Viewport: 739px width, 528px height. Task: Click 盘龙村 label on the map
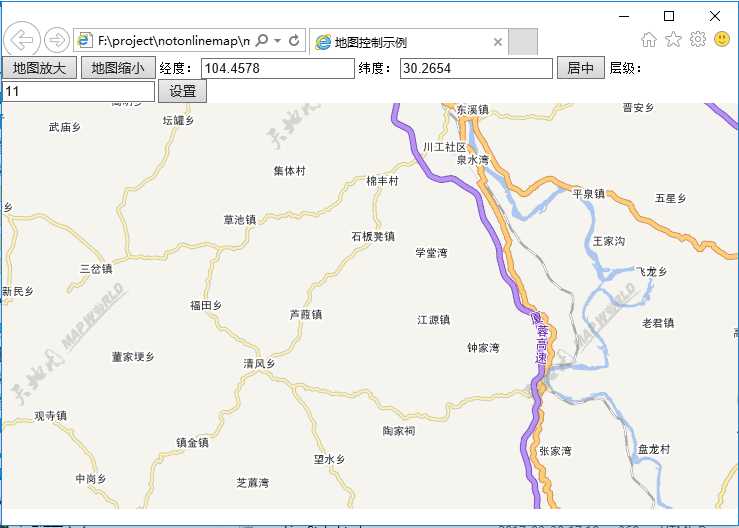coord(654,449)
